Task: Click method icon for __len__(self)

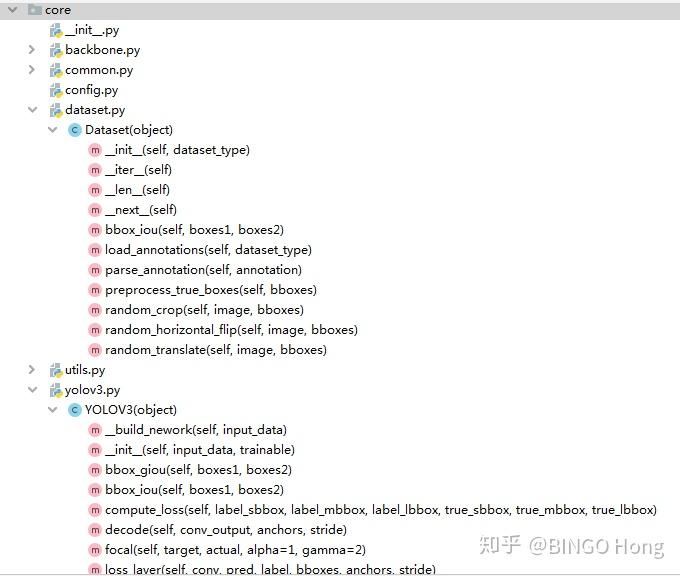Action: tap(95, 190)
